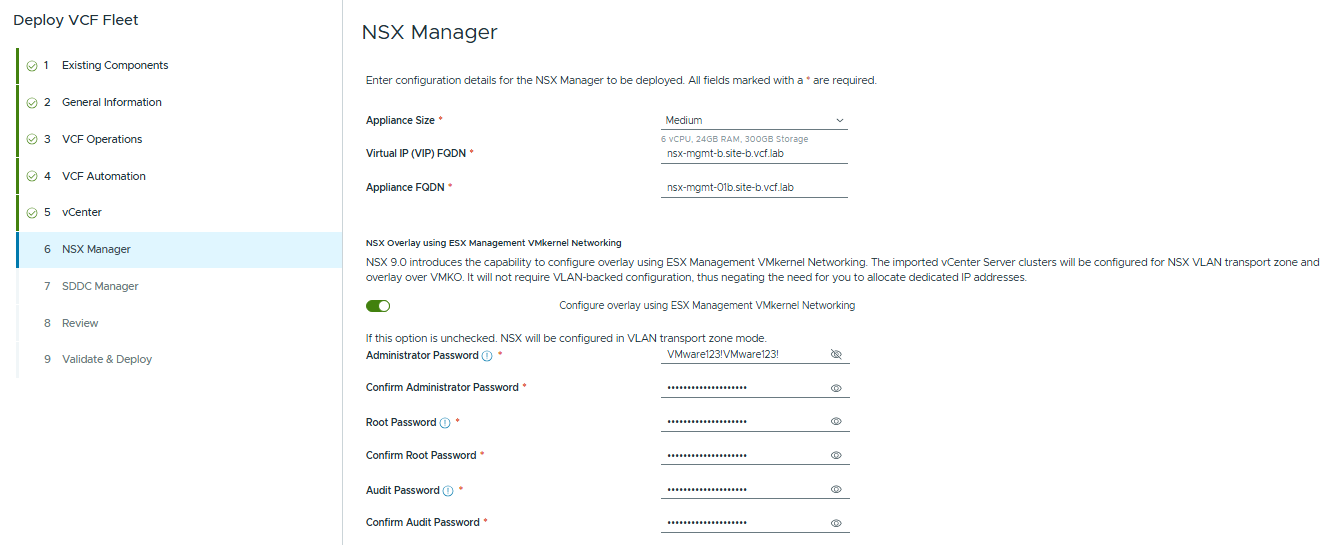Hide the Administrator Password text
Screen dimensions: 1331x545
click(837, 355)
